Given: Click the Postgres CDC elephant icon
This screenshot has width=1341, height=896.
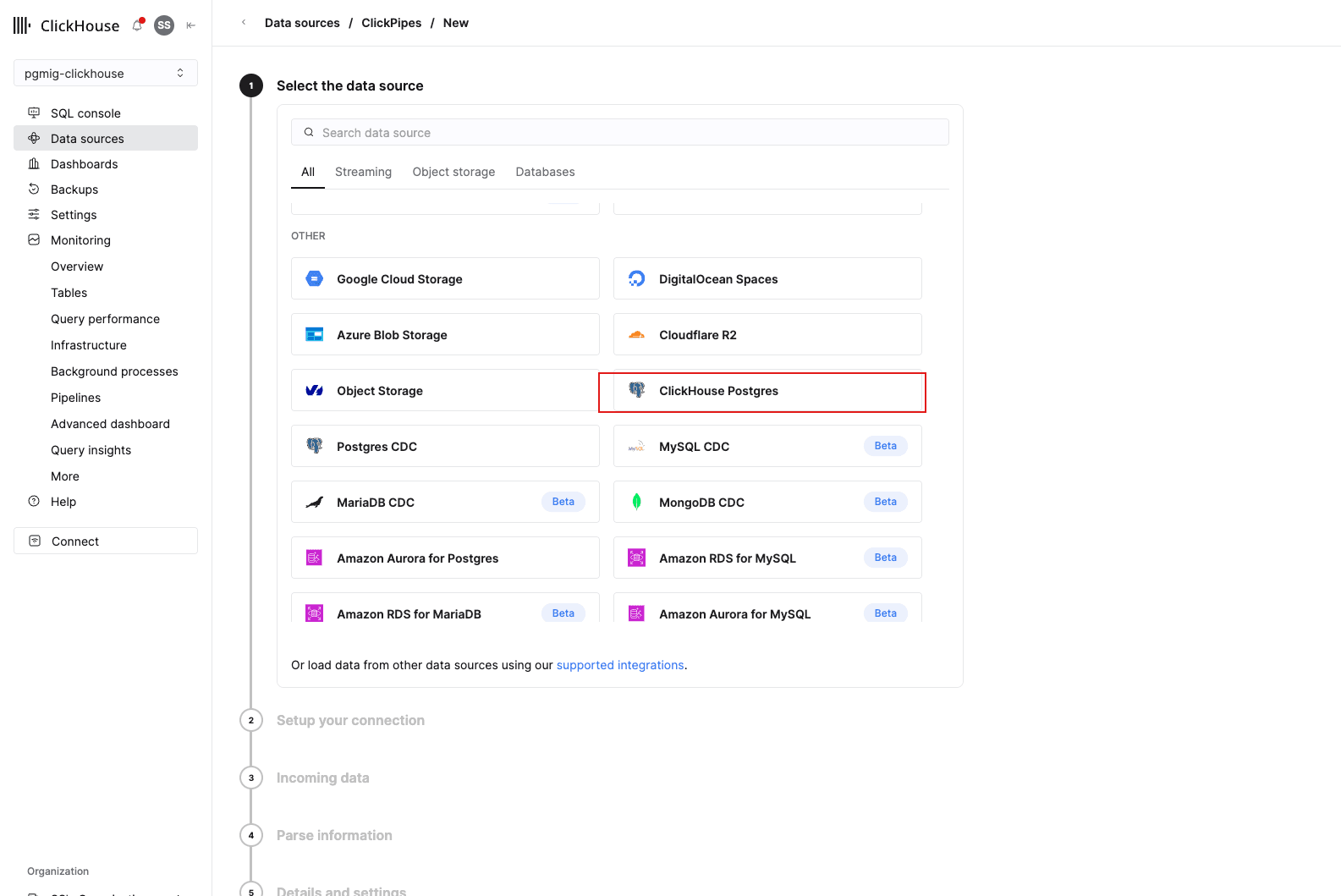Looking at the screenshot, I should pyautogui.click(x=315, y=446).
